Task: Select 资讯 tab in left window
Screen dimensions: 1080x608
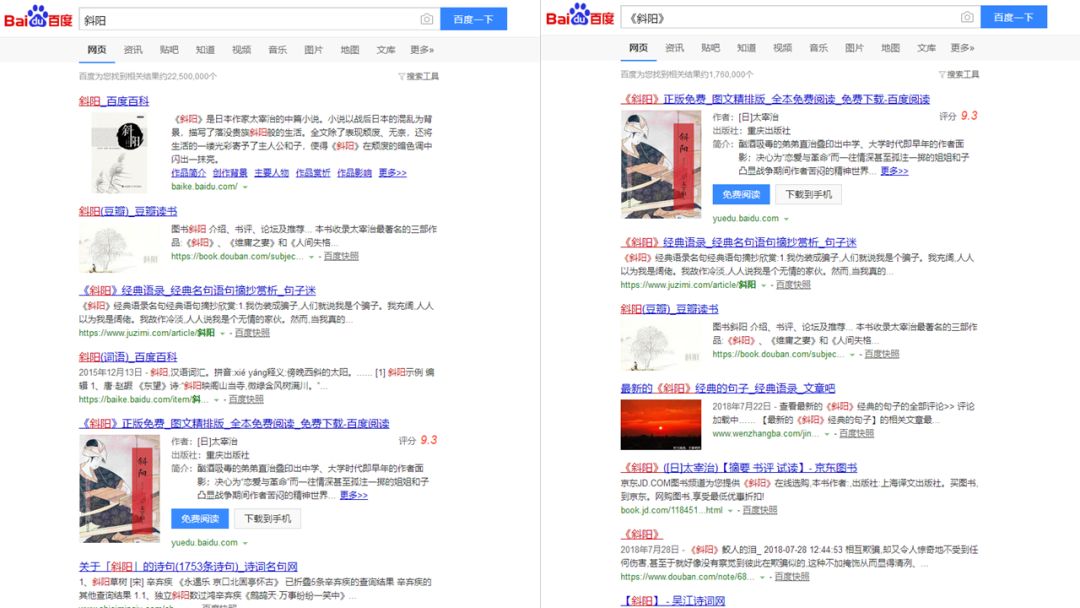Action: coord(133,50)
